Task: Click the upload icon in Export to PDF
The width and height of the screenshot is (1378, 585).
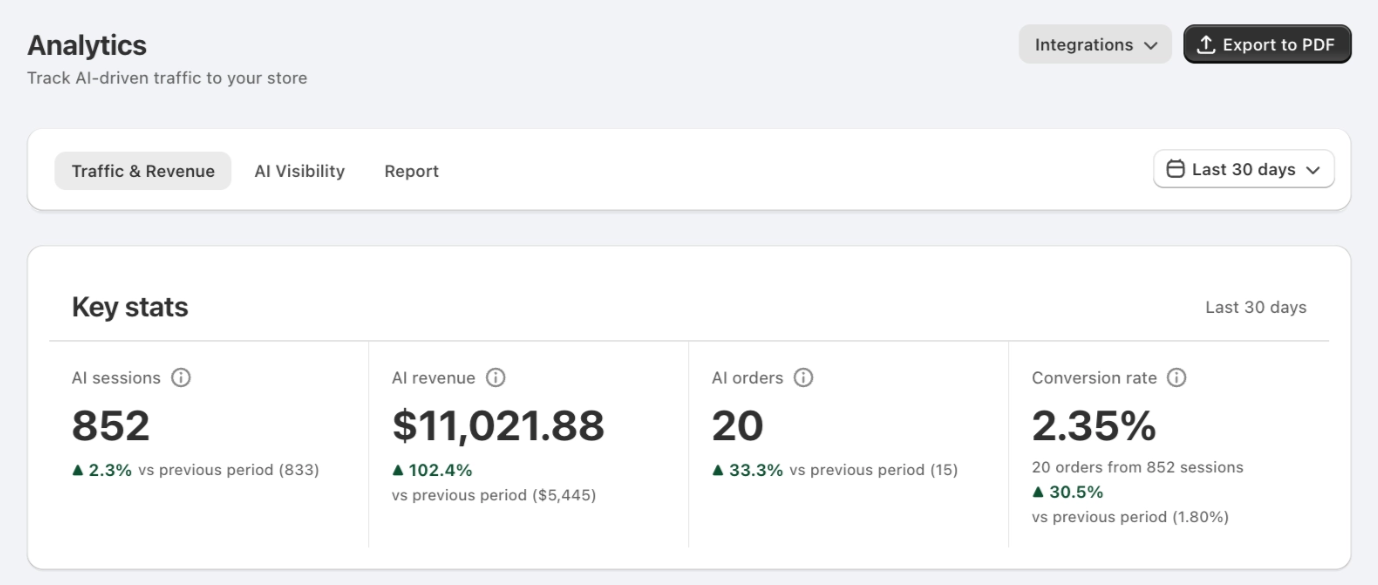Action: (1206, 45)
